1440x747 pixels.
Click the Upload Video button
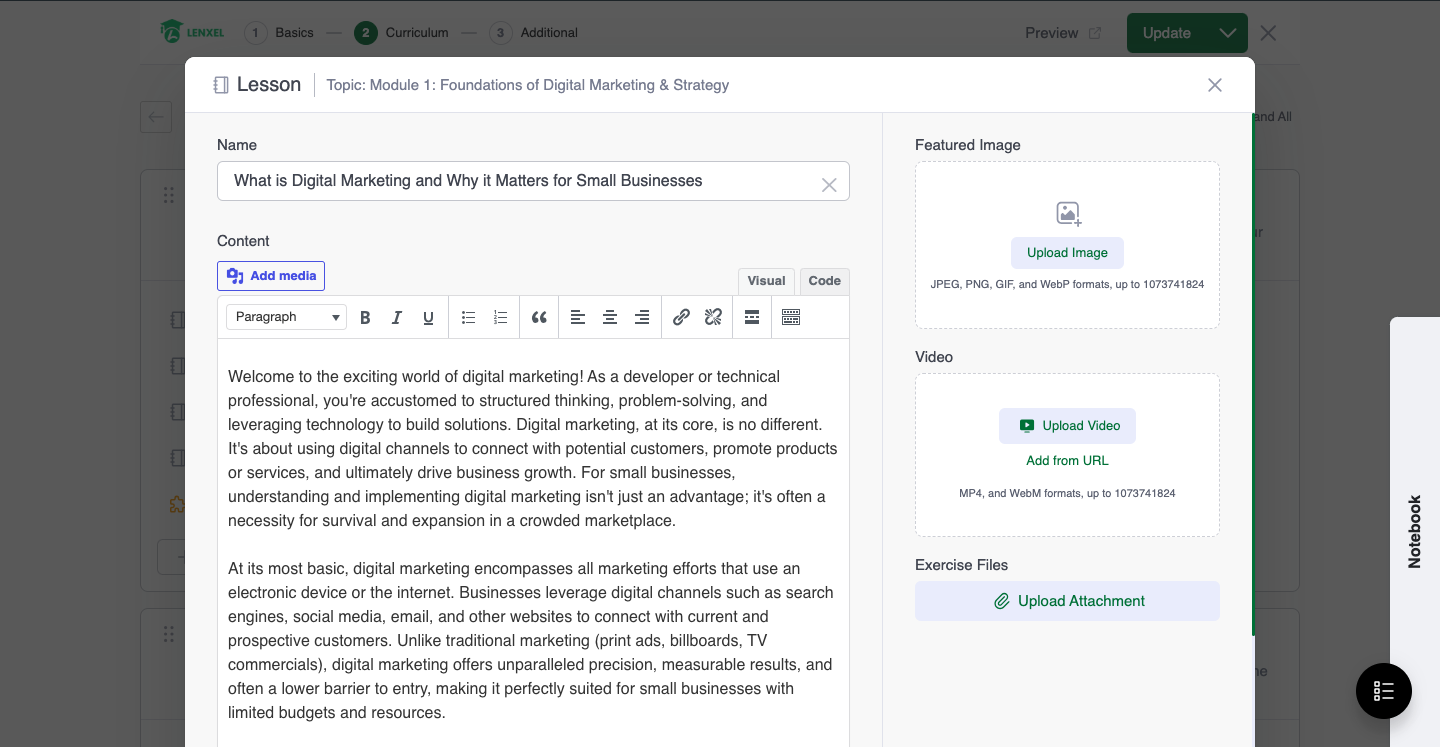pos(1067,426)
